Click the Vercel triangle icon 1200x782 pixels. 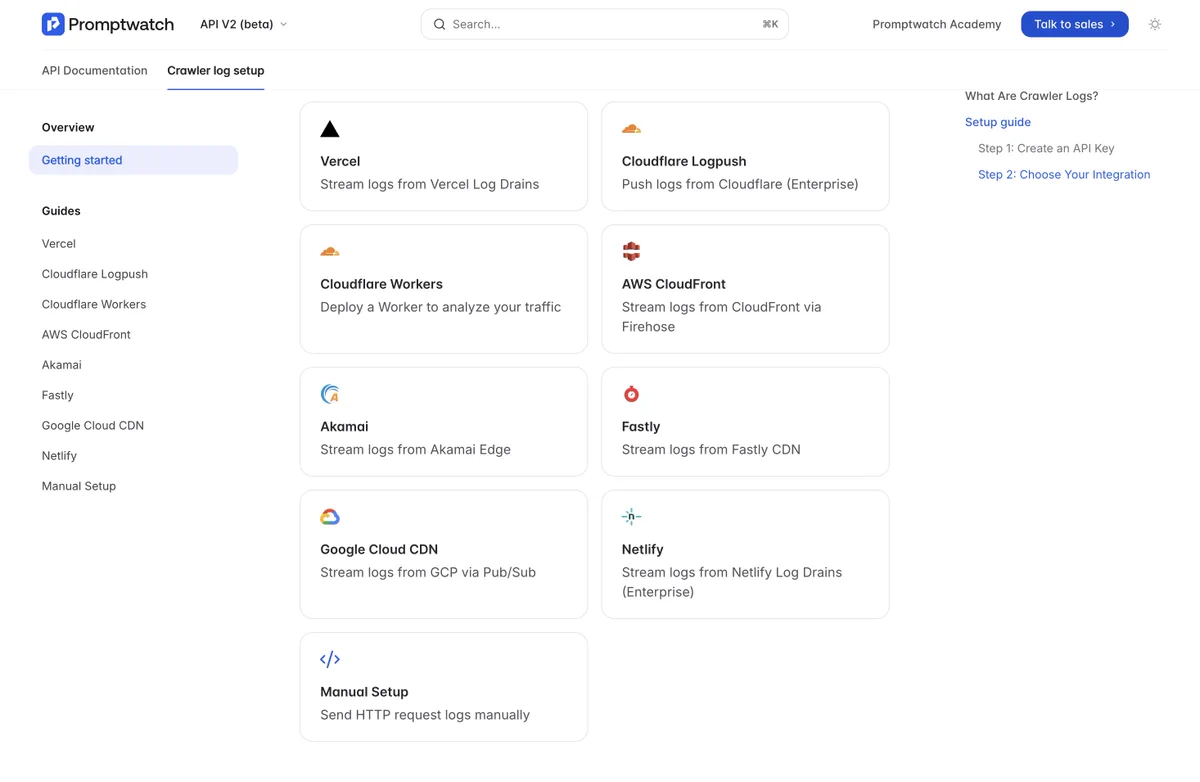pos(330,129)
